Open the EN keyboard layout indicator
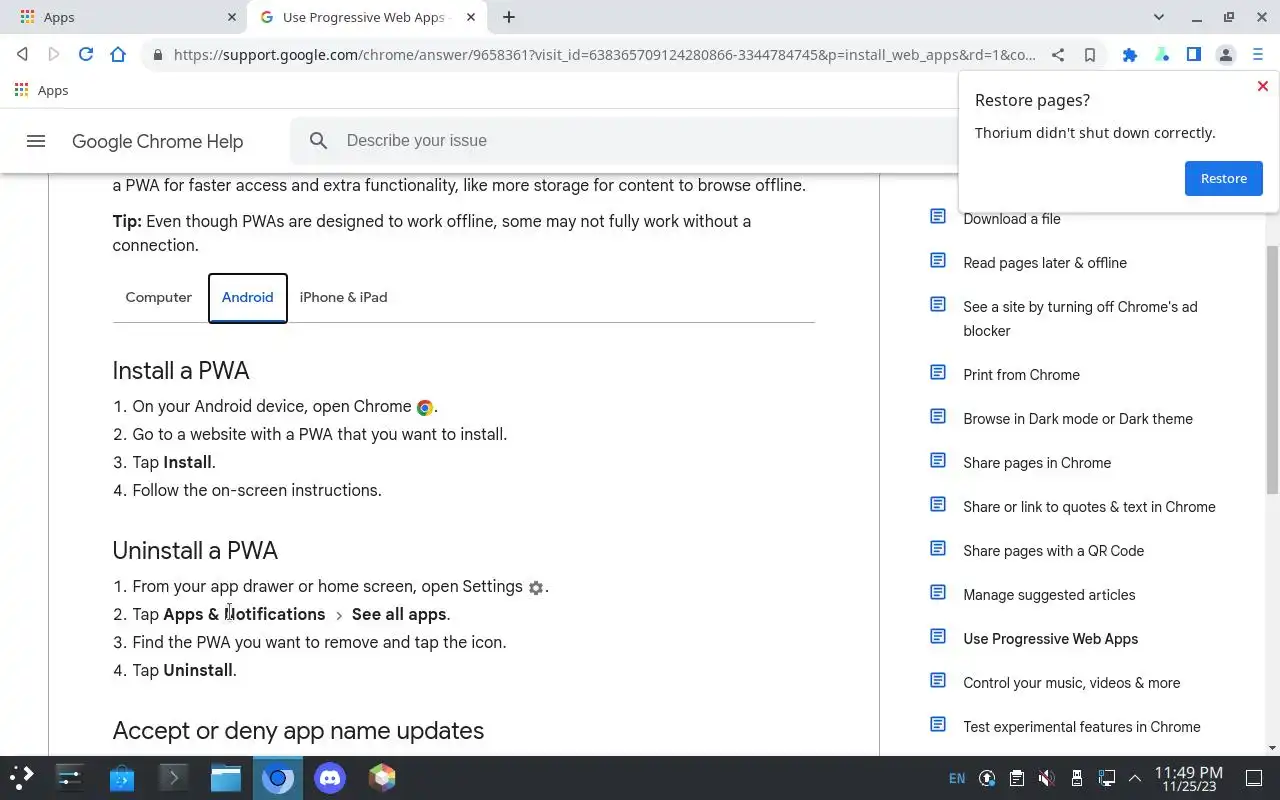This screenshot has width=1280, height=800. point(957,778)
